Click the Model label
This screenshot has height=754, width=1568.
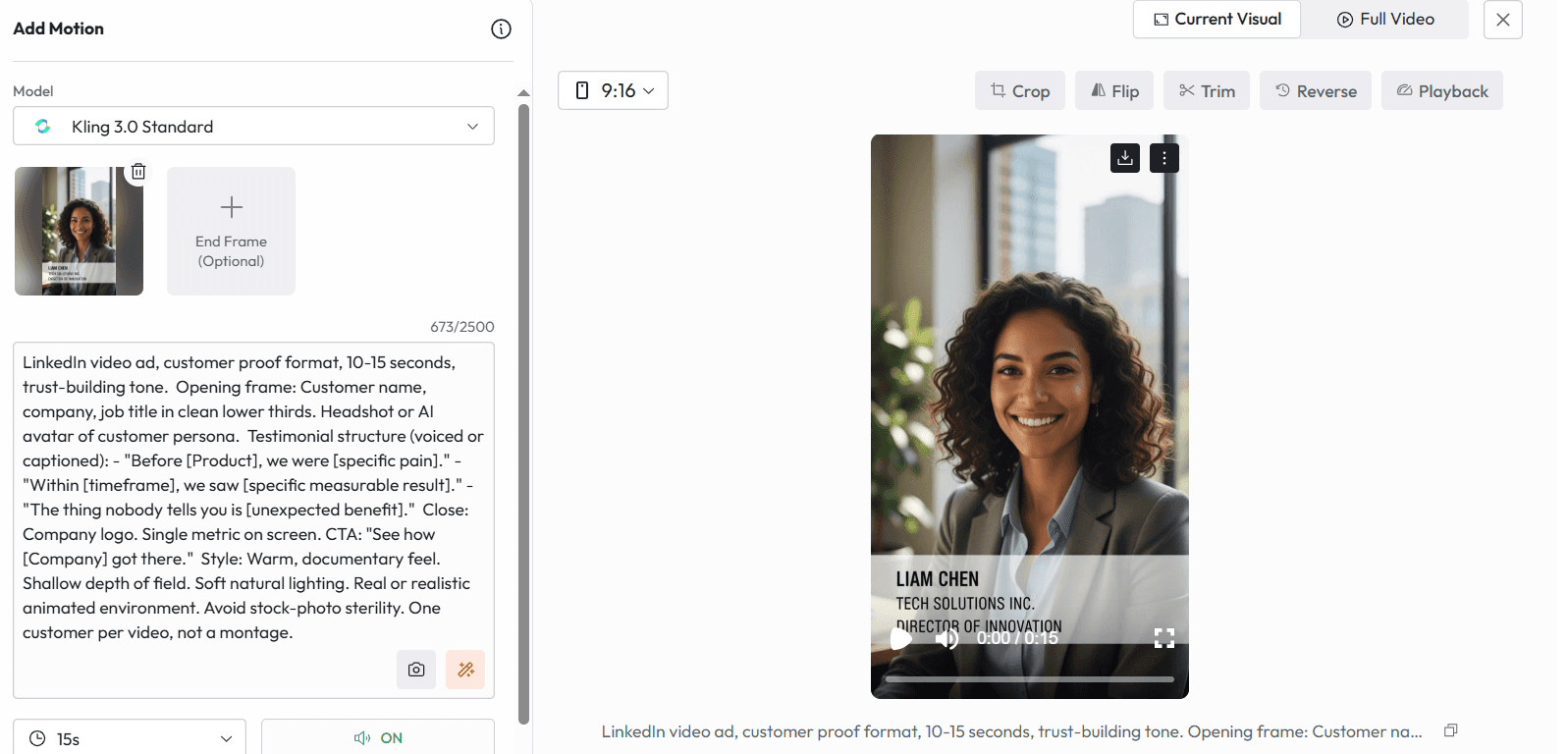pyautogui.click(x=33, y=91)
